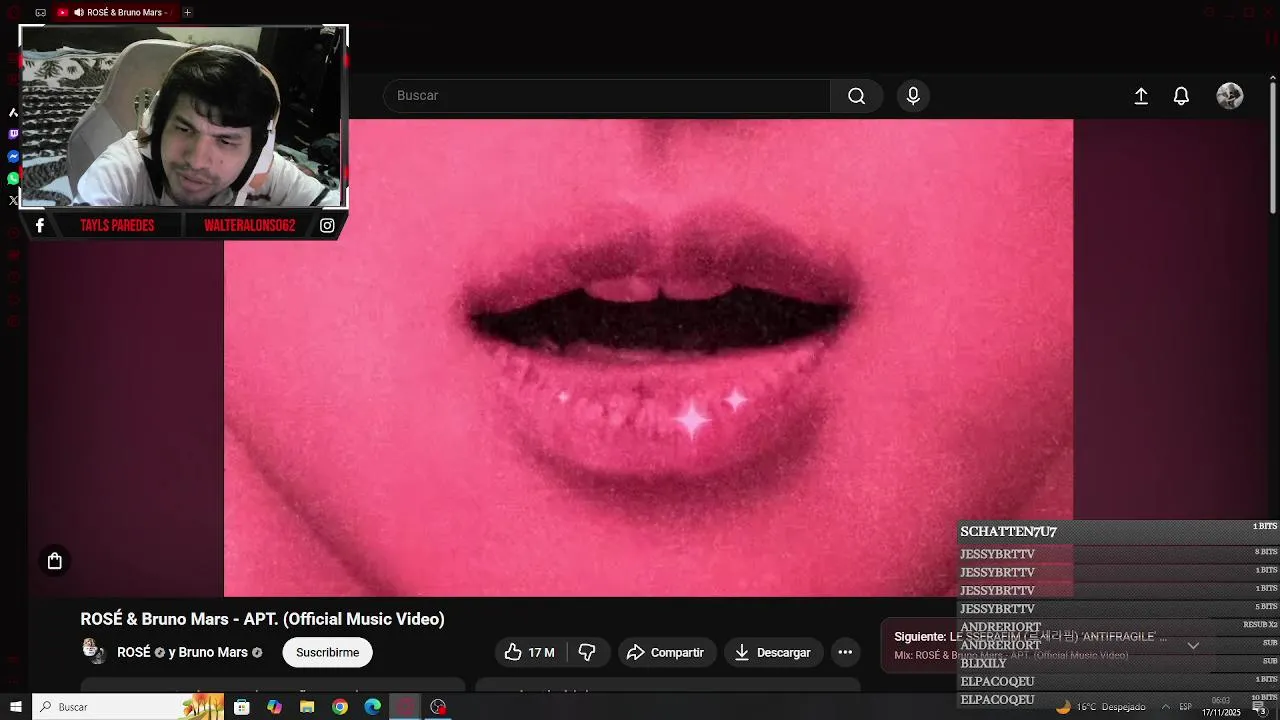
Task: Open Twitch in the browser sidebar
Action: point(13,134)
